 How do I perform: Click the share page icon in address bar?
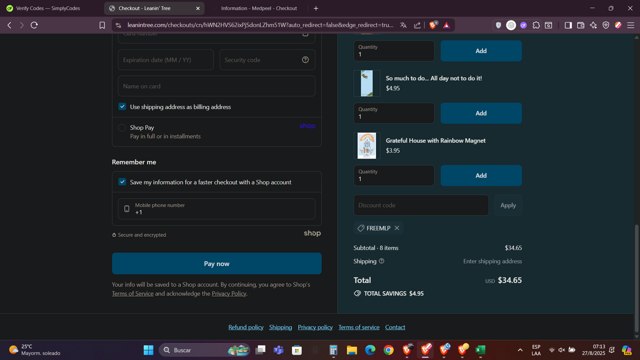(417, 25)
